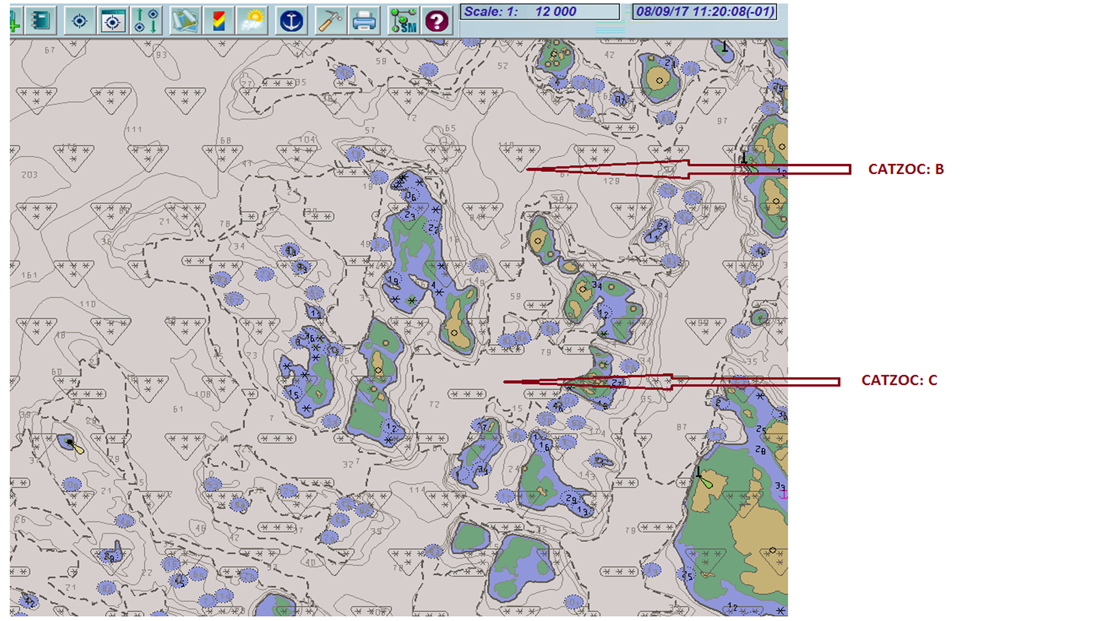Click the red-yellow-blue color palette icon
This screenshot has height=621, width=1104.
click(x=217, y=20)
